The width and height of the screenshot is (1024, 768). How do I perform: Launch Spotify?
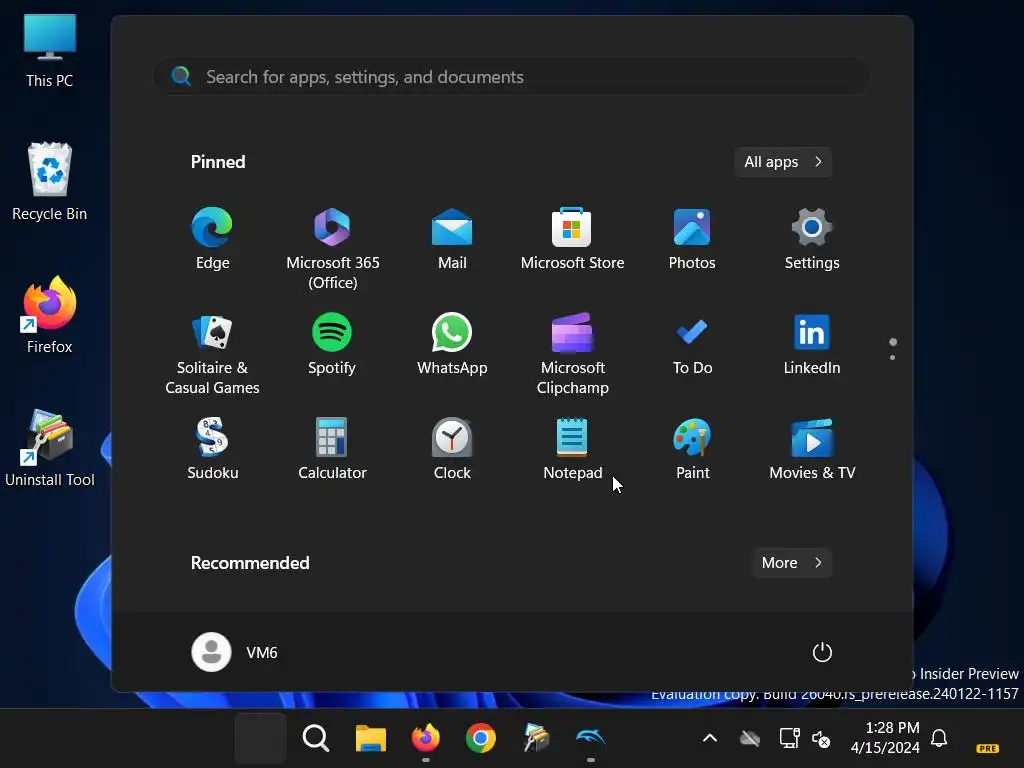pyautogui.click(x=332, y=344)
